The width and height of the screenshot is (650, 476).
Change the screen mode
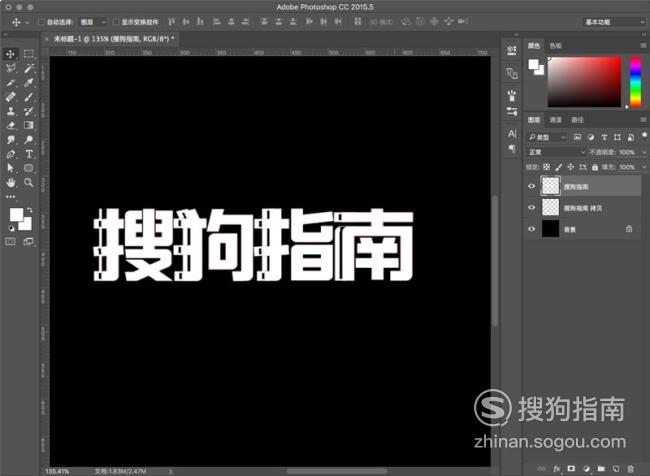[29, 241]
